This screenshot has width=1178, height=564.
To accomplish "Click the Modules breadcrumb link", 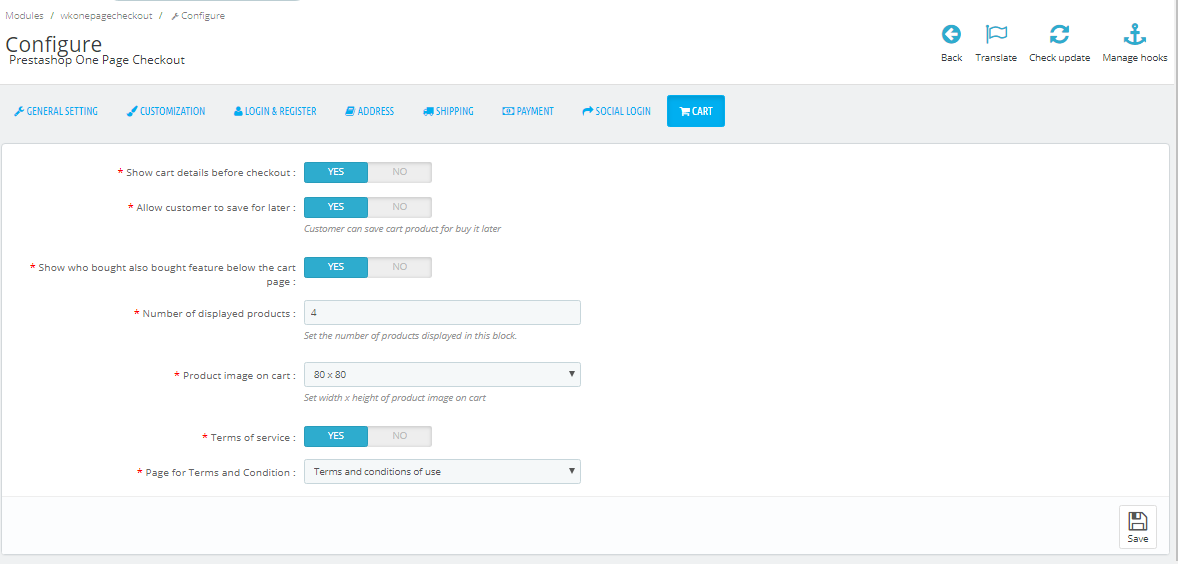I will (x=24, y=15).
